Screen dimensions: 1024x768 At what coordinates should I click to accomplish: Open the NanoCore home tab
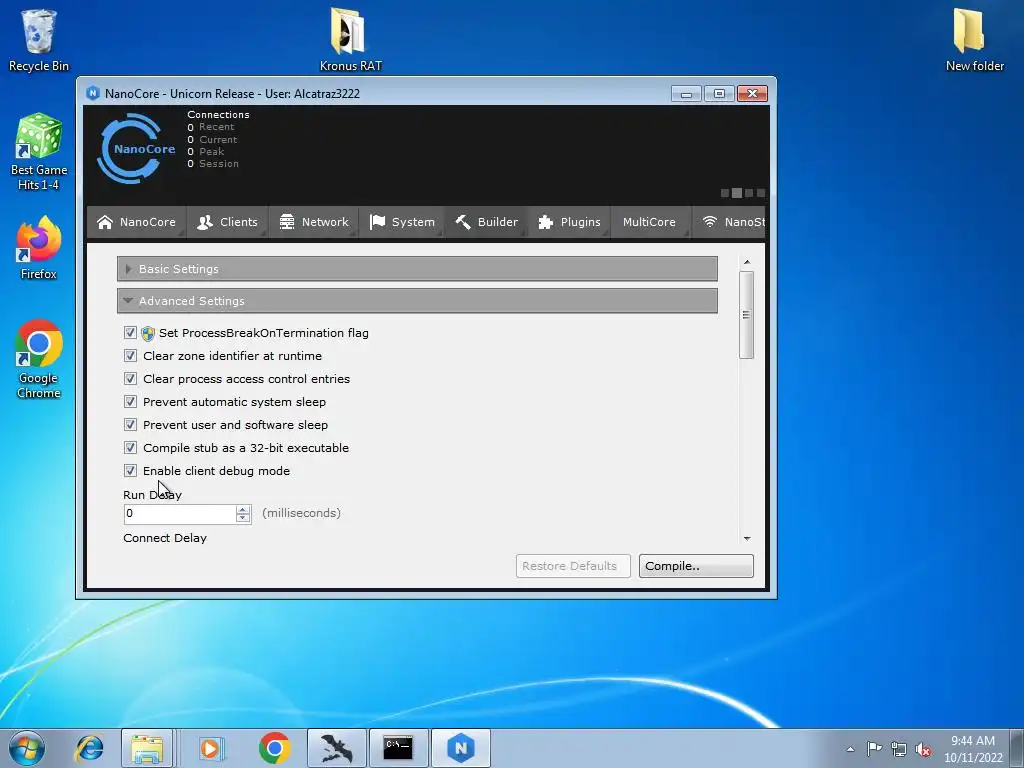click(x=136, y=222)
